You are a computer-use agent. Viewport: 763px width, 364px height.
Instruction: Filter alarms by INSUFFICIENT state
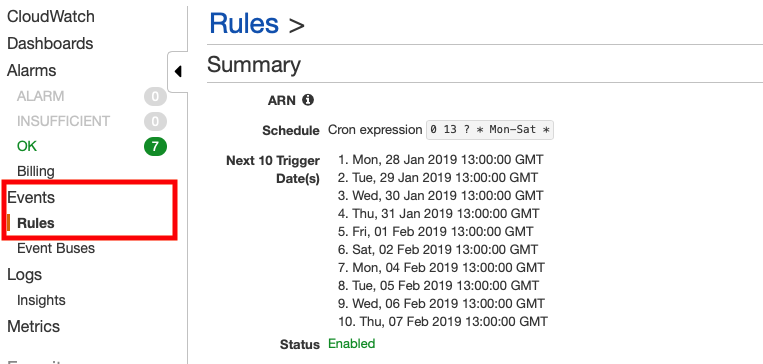[x=64, y=121]
